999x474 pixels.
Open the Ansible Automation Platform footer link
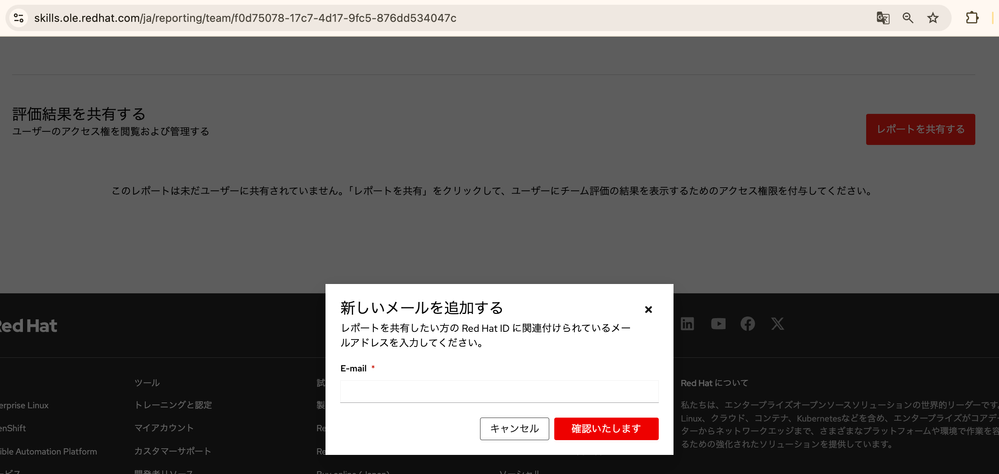tap(48, 451)
